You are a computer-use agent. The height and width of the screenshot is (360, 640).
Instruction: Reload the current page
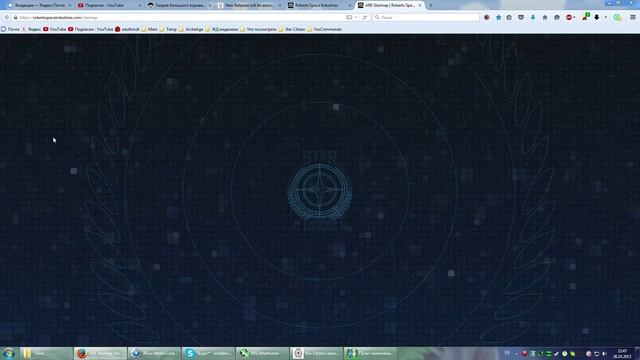pyautogui.click(x=365, y=18)
